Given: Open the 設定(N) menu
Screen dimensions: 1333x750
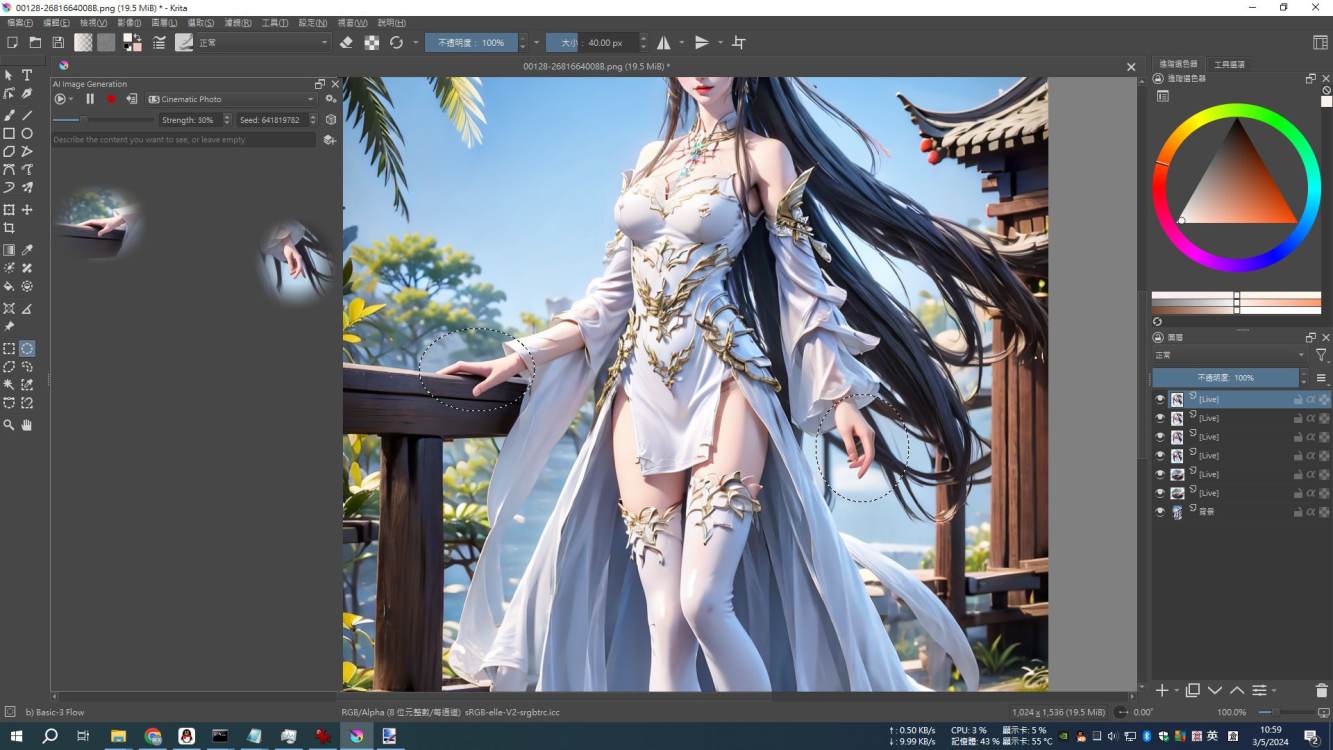Looking at the screenshot, I should pyautogui.click(x=312, y=23).
